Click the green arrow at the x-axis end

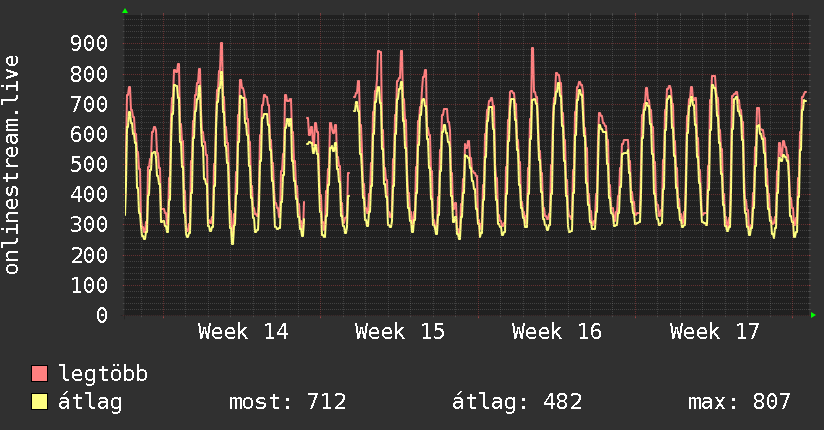pos(813,315)
